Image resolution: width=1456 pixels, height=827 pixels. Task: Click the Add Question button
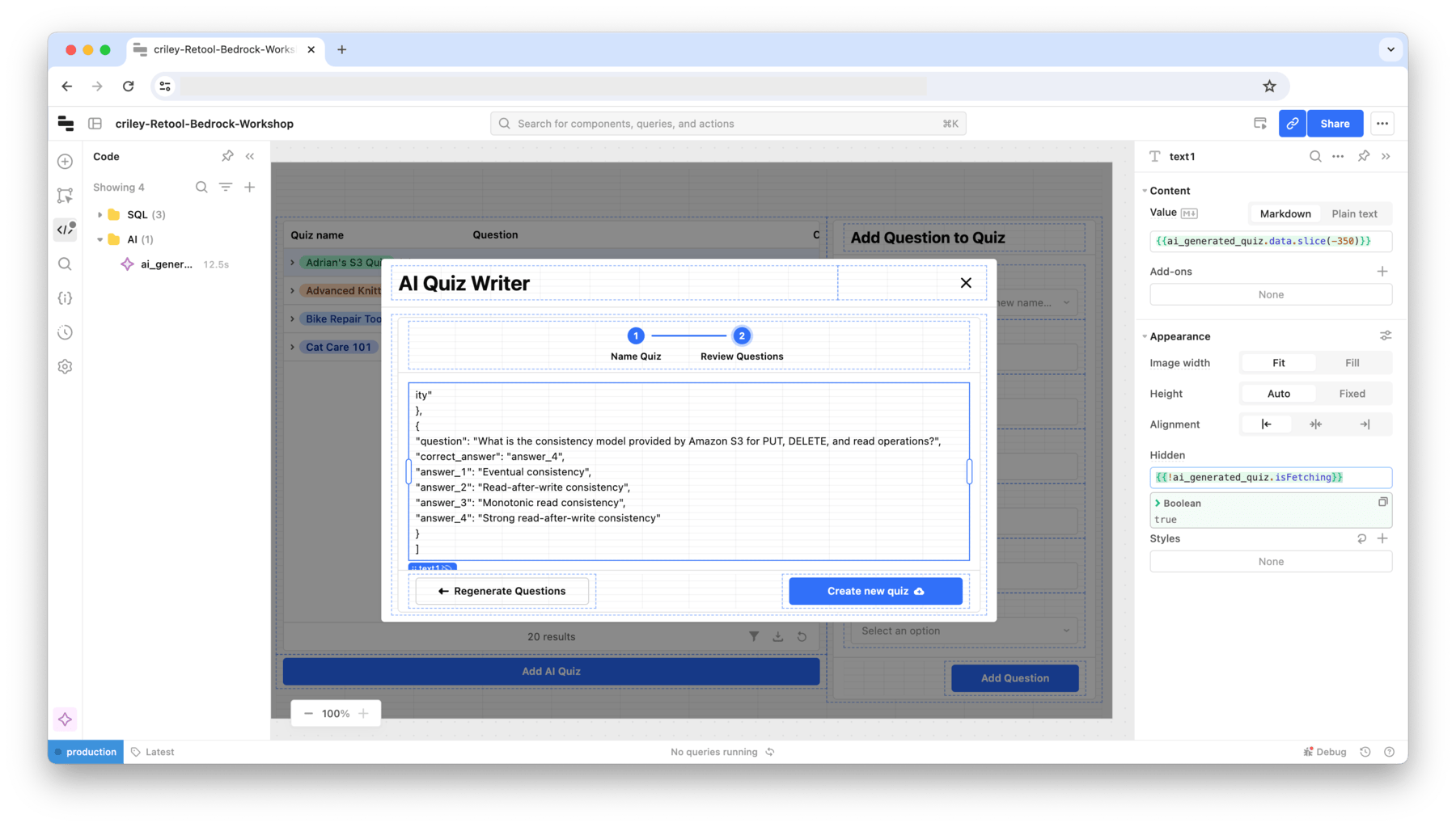tap(1014, 678)
